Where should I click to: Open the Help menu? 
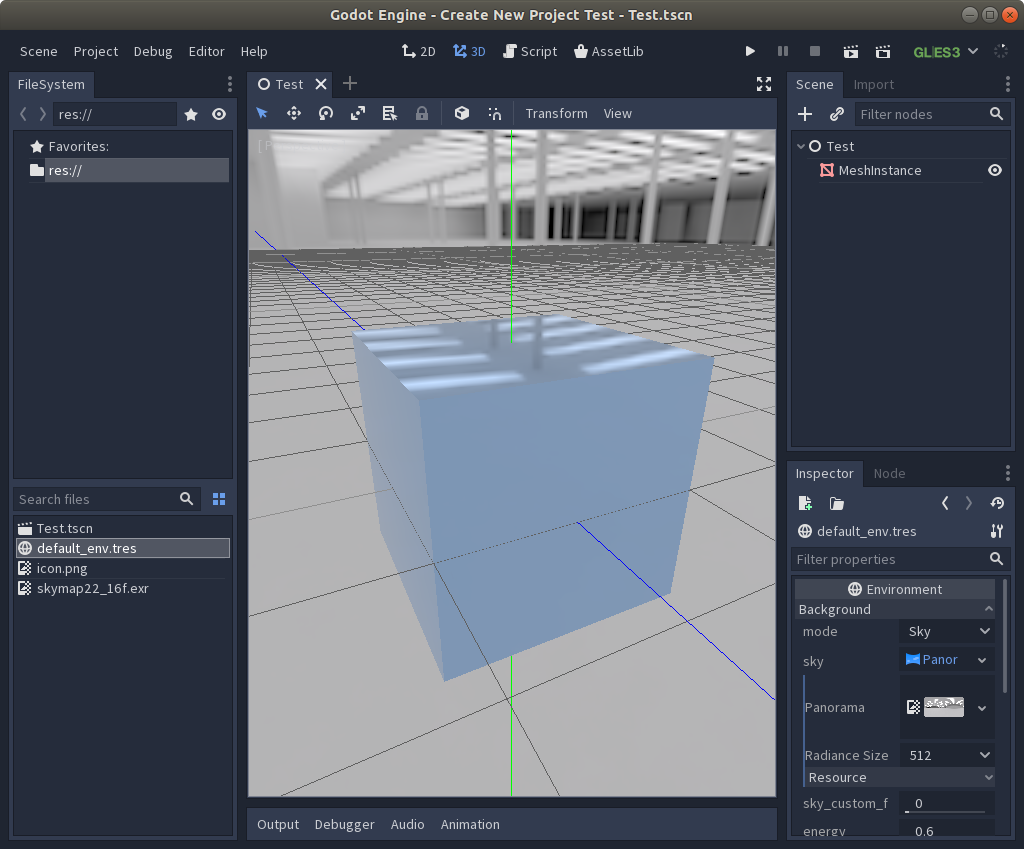point(254,52)
